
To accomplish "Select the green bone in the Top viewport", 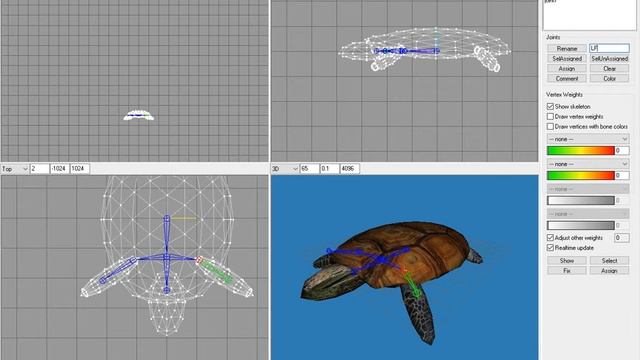I will [217, 272].
